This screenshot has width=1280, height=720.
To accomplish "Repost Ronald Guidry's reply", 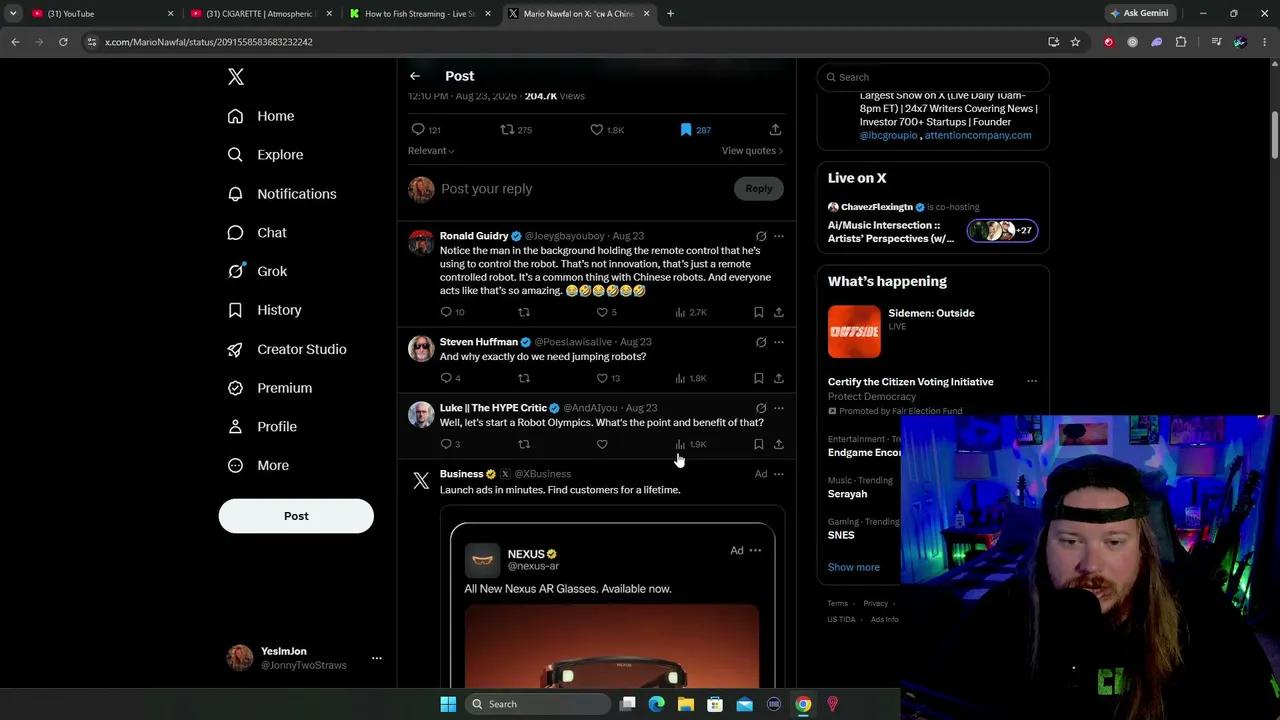I will (524, 313).
